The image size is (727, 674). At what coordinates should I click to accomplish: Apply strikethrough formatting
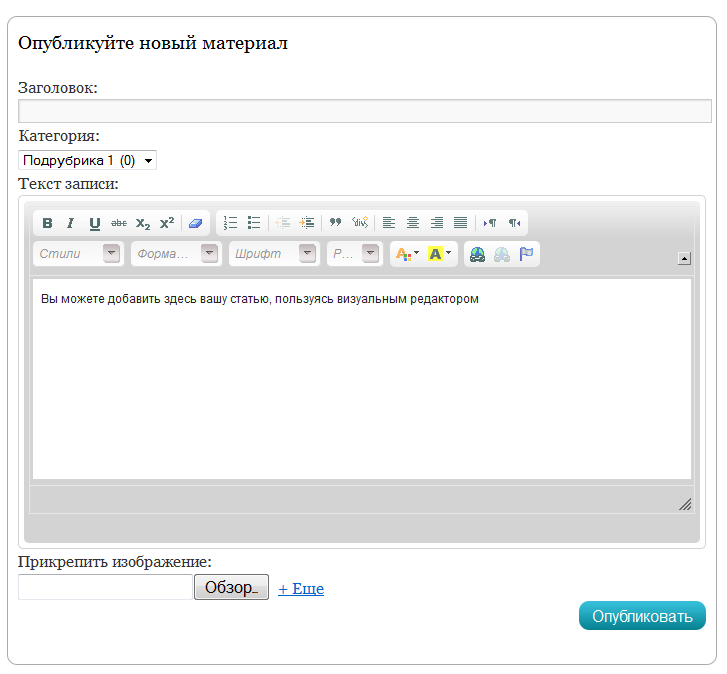point(119,223)
